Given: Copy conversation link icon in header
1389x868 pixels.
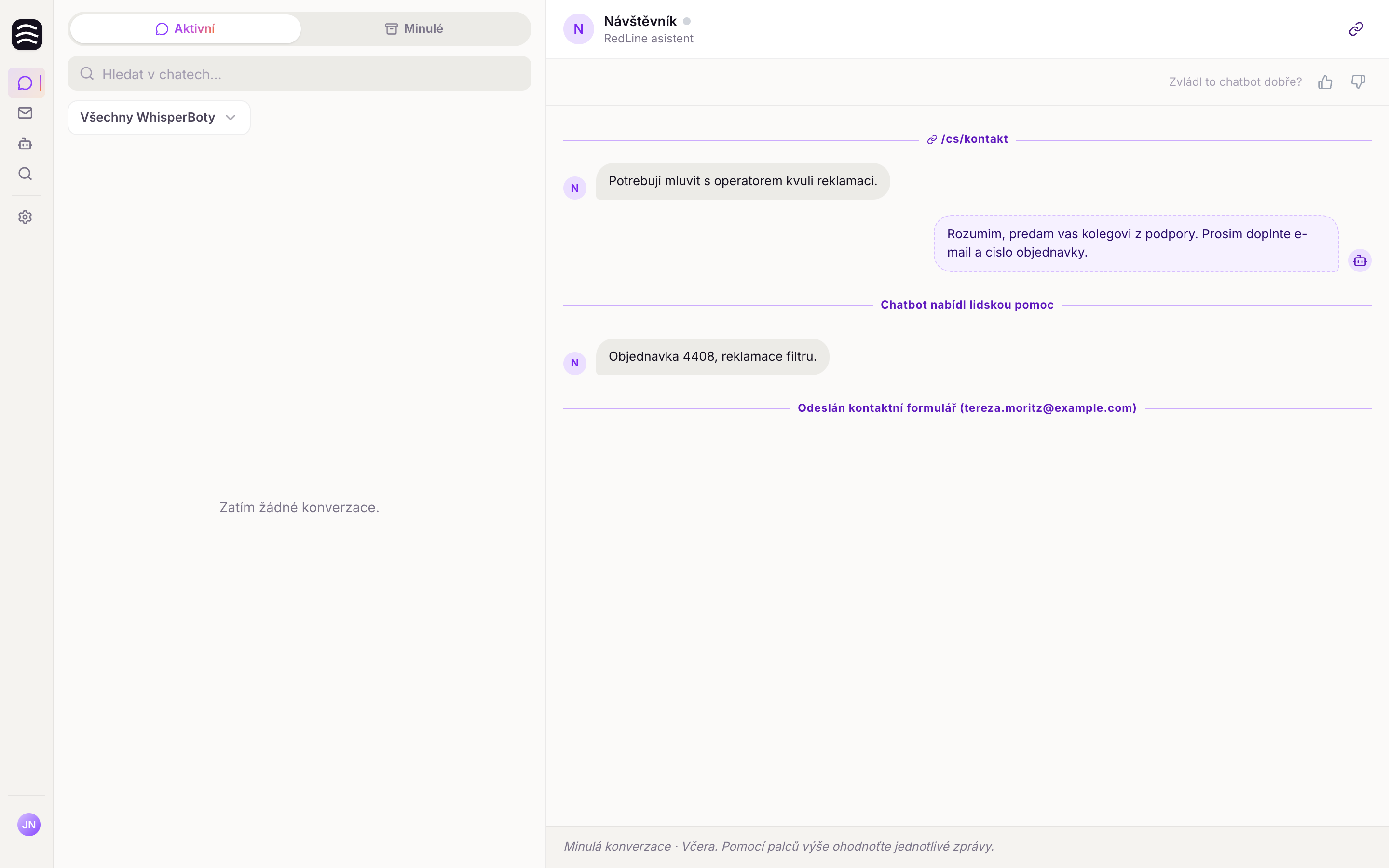Looking at the screenshot, I should [x=1356, y=29].
